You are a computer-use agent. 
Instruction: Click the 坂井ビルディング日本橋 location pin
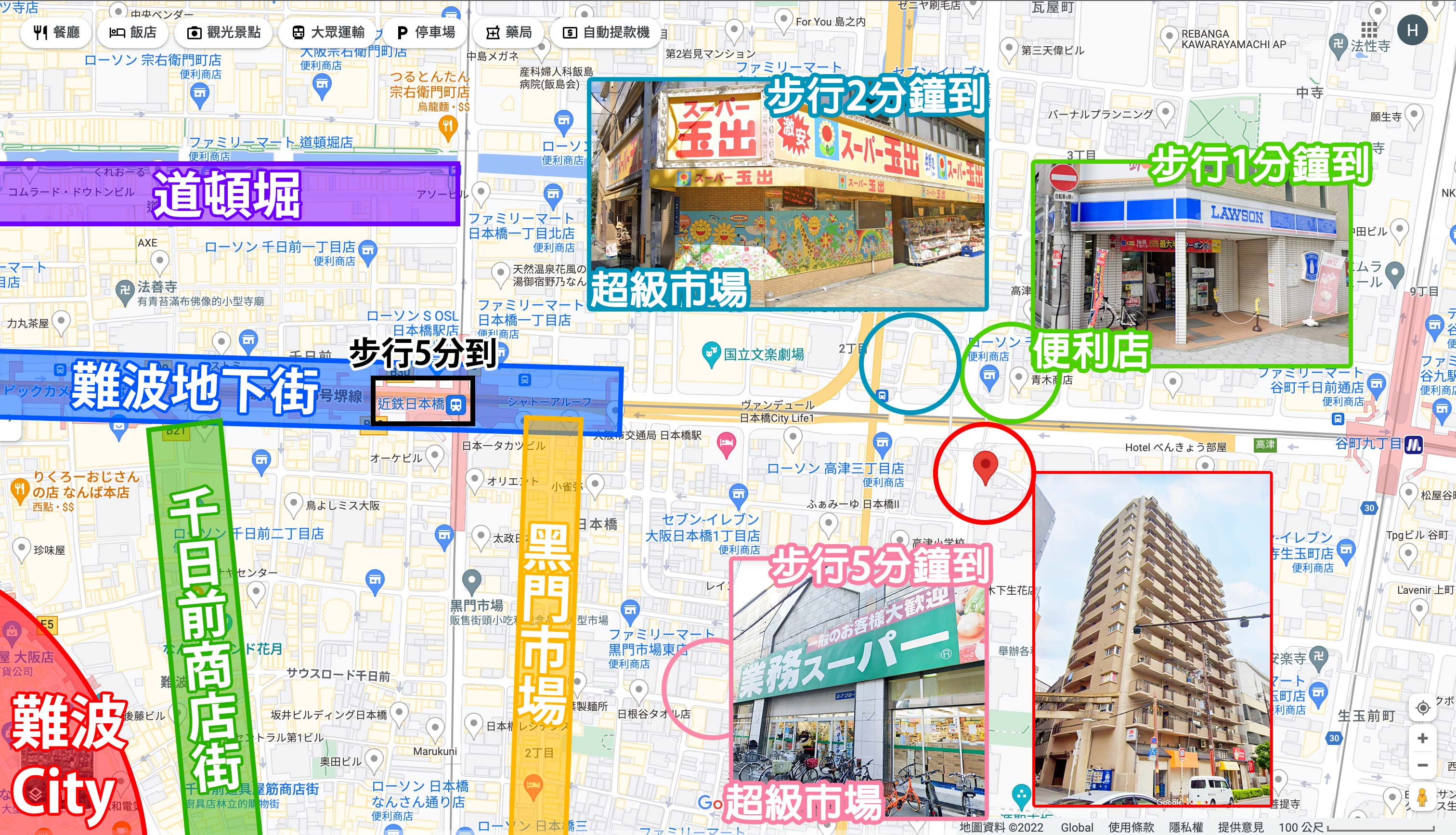(399, 715)
